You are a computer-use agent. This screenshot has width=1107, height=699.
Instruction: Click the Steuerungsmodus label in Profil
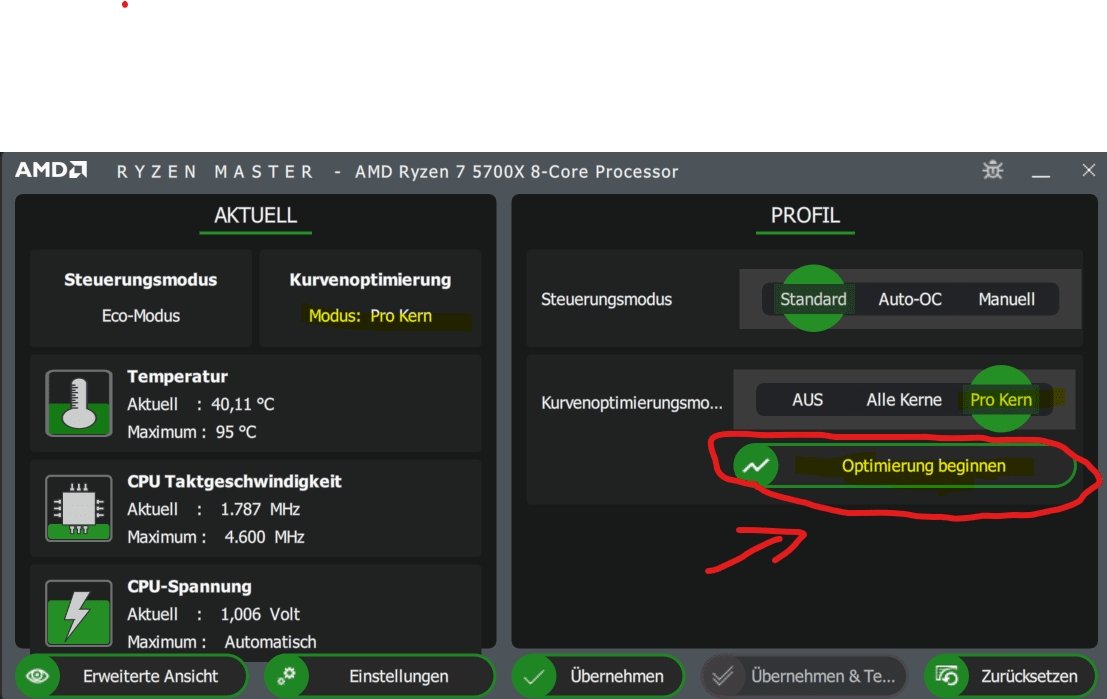click(x=606, y=299)
